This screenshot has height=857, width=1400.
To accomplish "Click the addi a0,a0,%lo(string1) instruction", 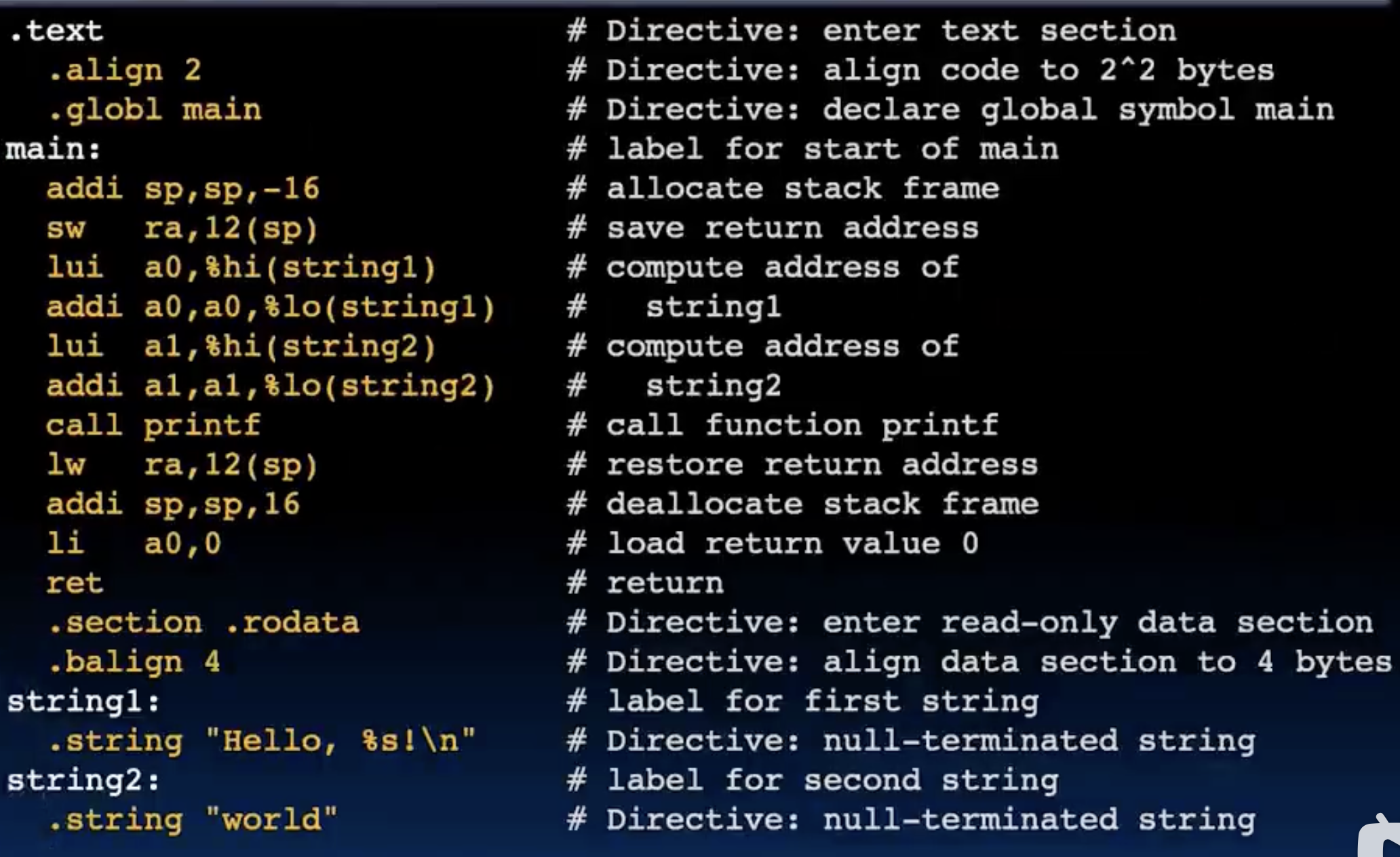I will pyautogui.click(x=271, y=307).
